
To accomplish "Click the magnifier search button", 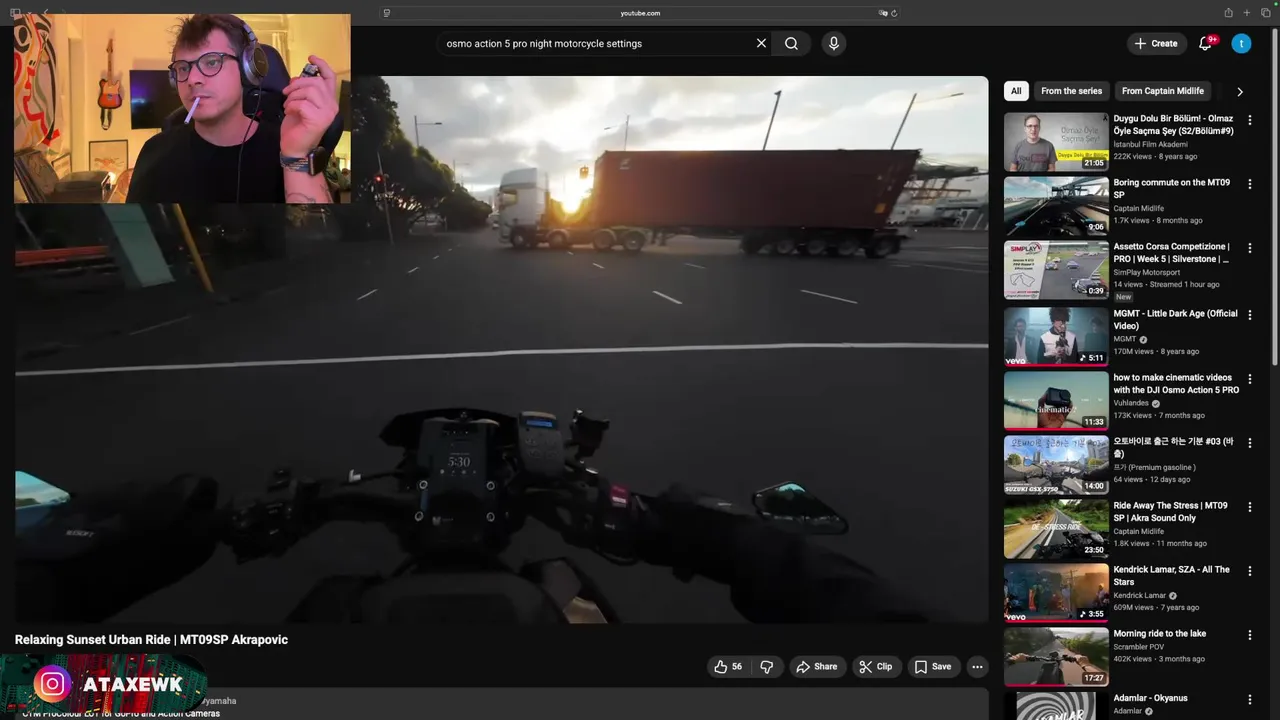I will [x=791, y=43].
